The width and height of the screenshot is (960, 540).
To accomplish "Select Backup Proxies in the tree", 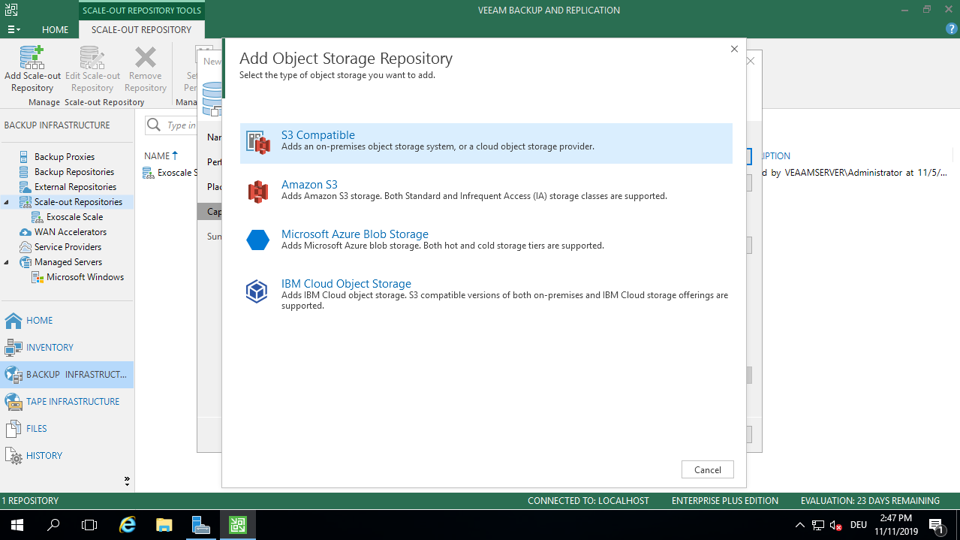I will click(x=64, y=157).
